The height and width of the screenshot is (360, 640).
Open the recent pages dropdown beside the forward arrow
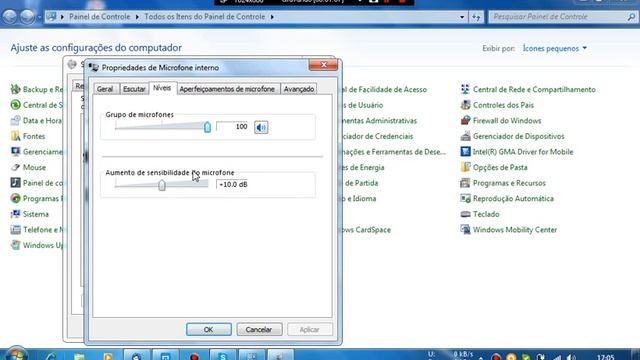pyautogui.click(x=39, y=17)
